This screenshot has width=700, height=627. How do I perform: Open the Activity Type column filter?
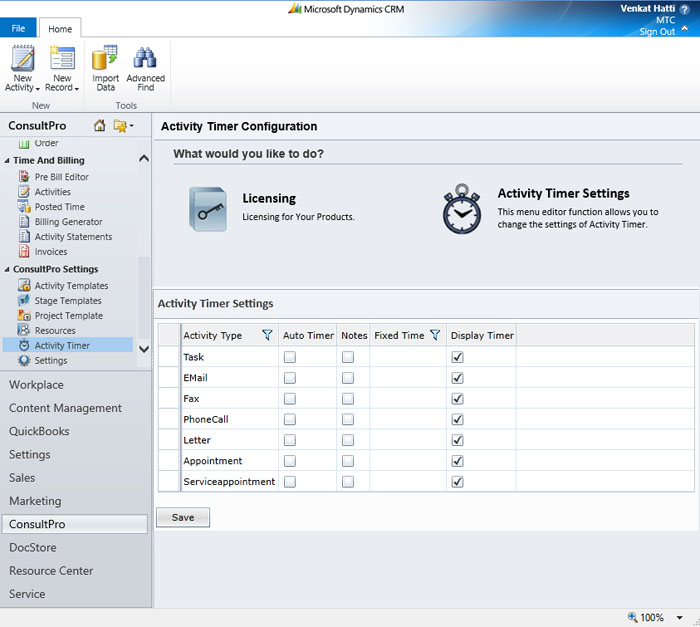point(267,336)
